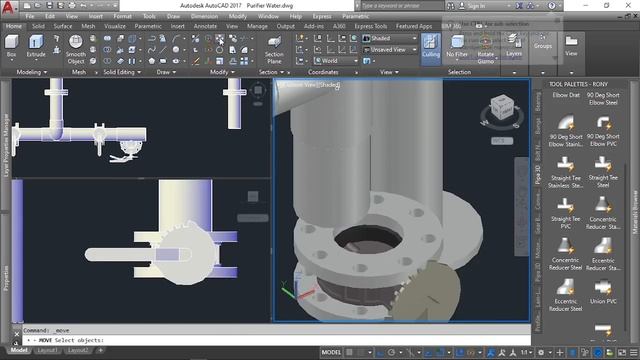This screenshot has height=360, width=640.
Task: Click the ViewCube in the 3D viewport
Action: pos(502,108)
